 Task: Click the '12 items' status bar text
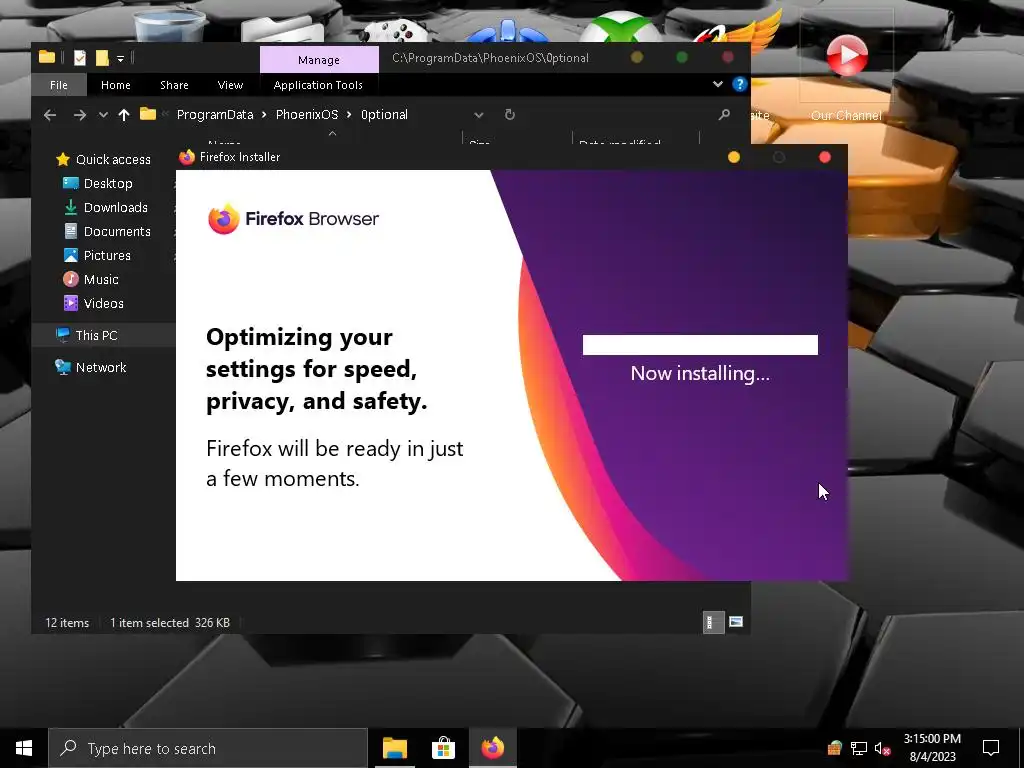(x=67, y=622)
